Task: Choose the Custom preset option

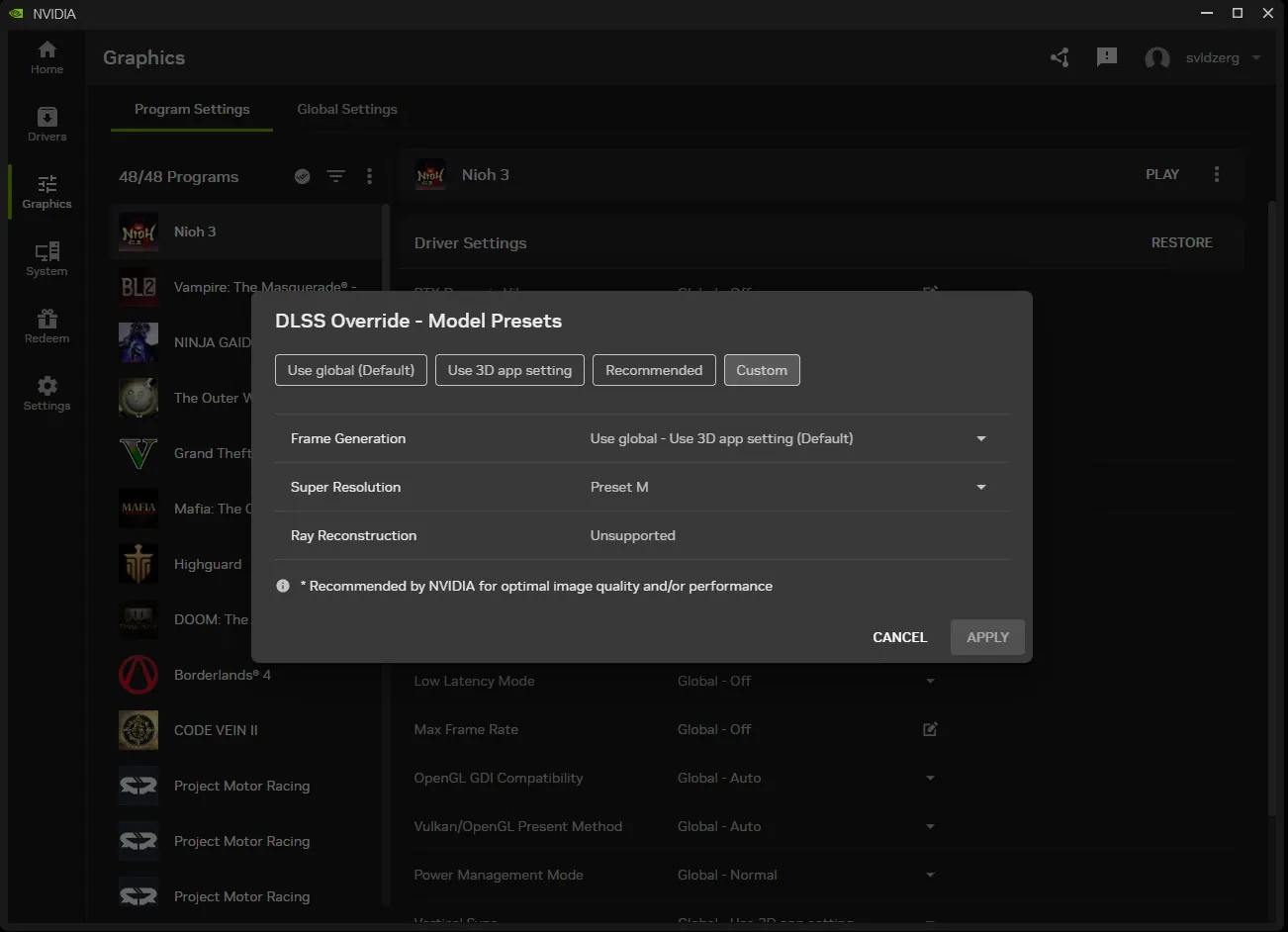Action: pyautogui.click(x=762, y=370)
